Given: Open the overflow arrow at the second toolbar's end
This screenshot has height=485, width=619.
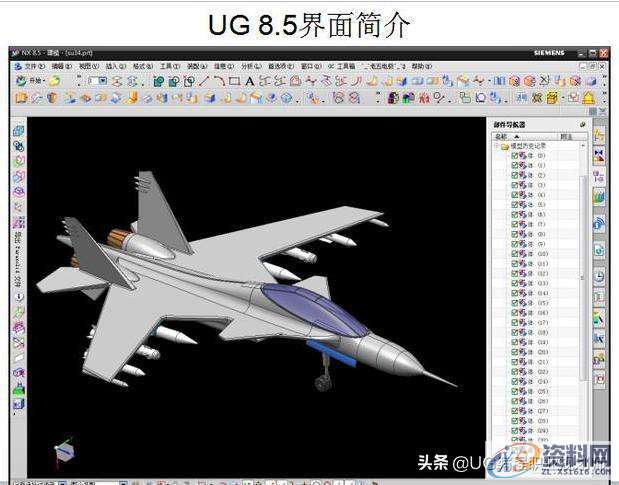Looking at the screenshot, I should (604, 97).
